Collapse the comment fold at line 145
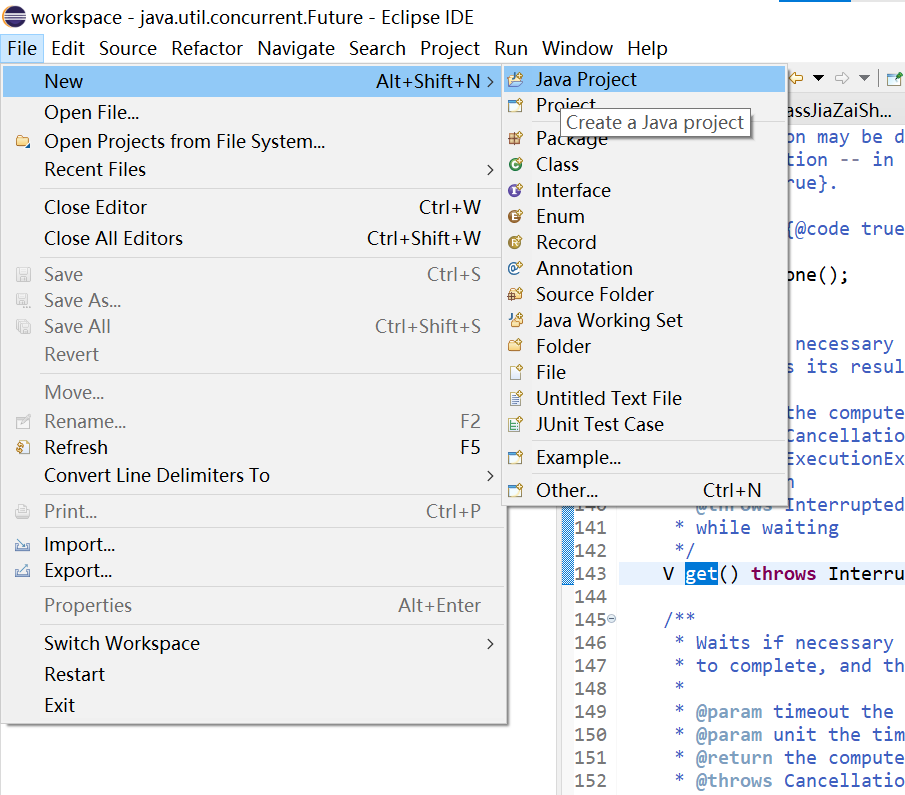905x795 pixels. [x=611, y=619]
